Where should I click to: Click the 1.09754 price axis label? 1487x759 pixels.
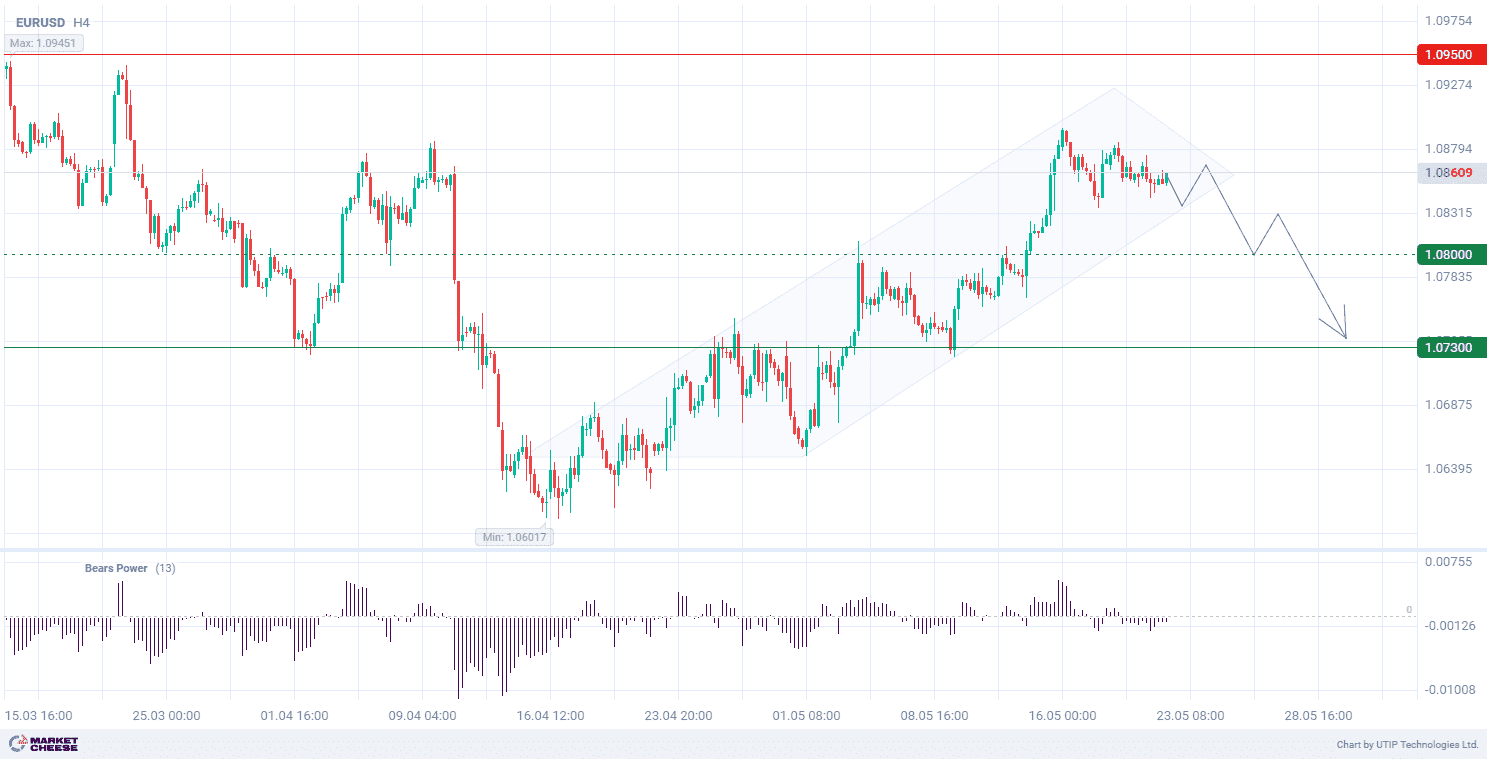pos(1449,21)
